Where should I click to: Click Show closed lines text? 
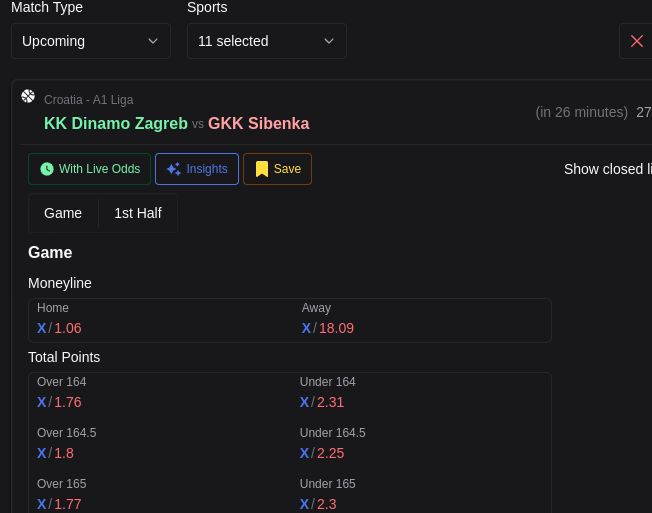(607, 169)
